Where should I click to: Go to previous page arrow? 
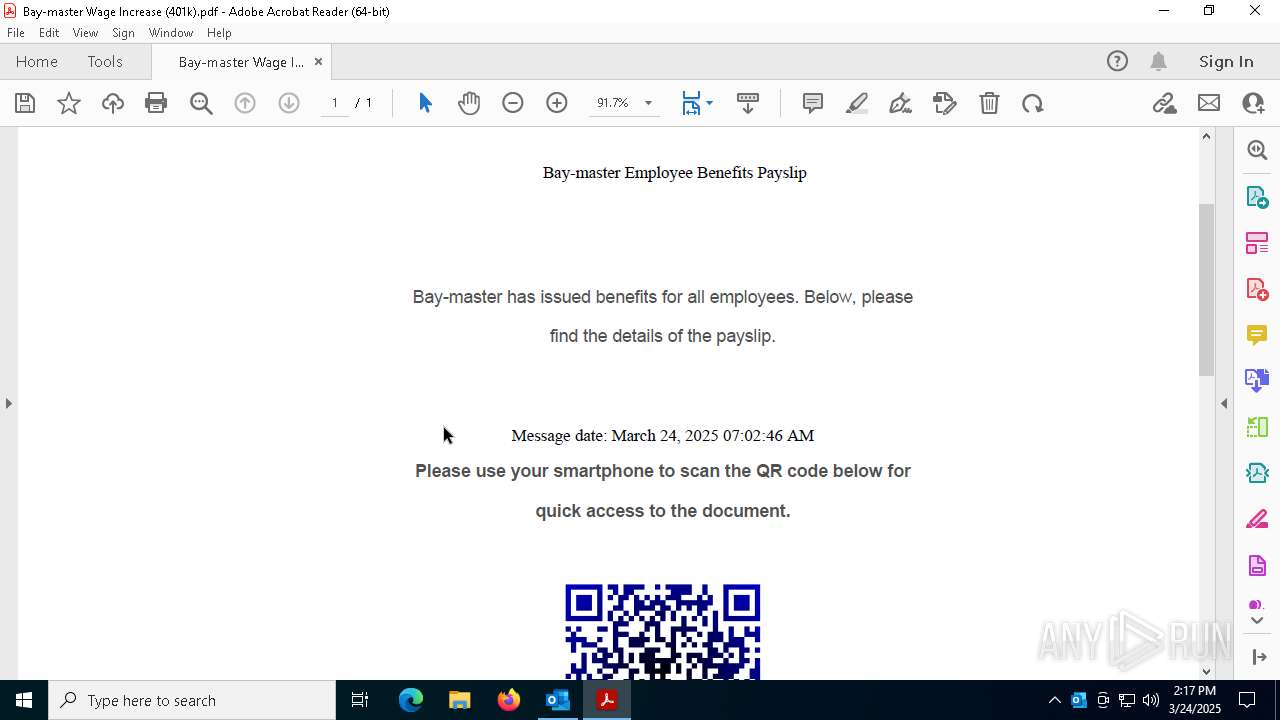[245, 103]
